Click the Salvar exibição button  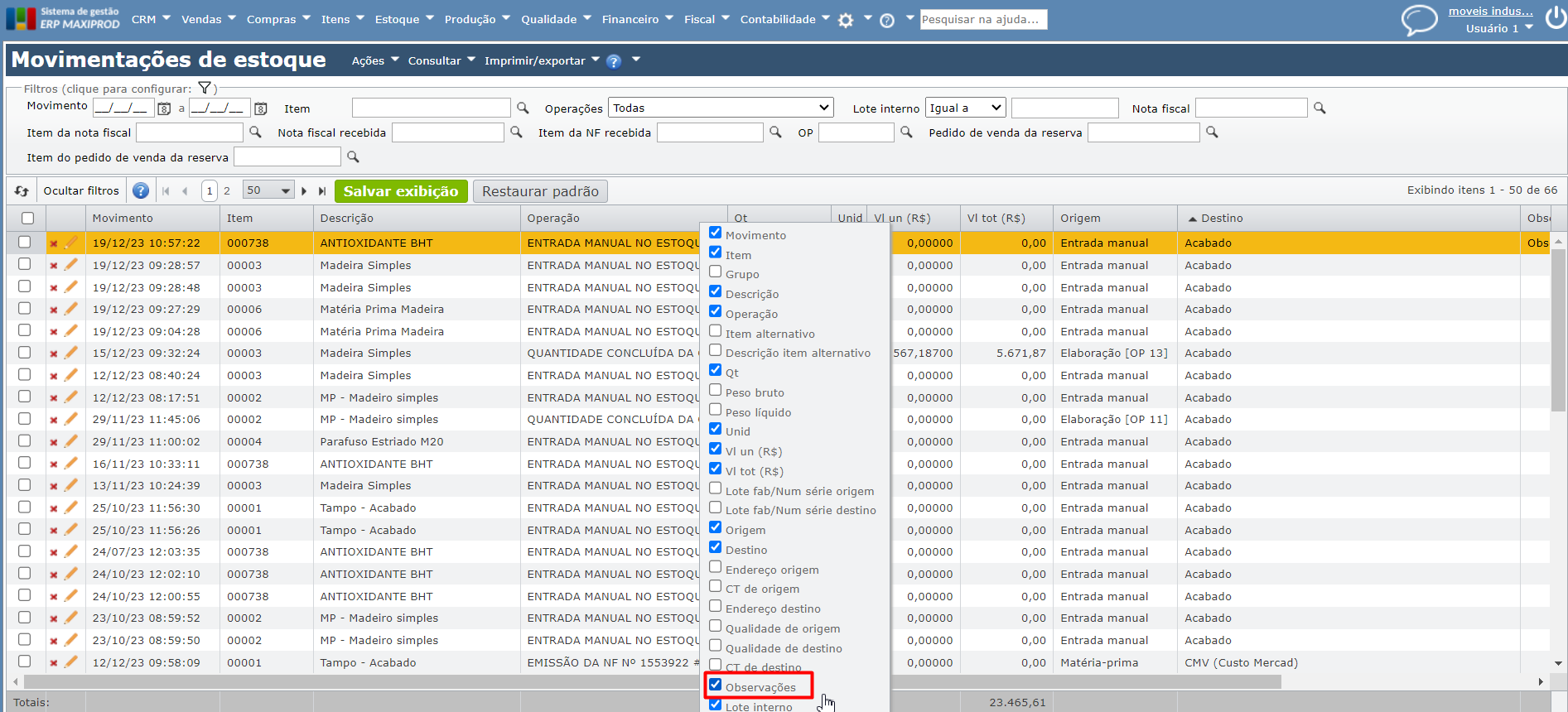click(401, 191)
